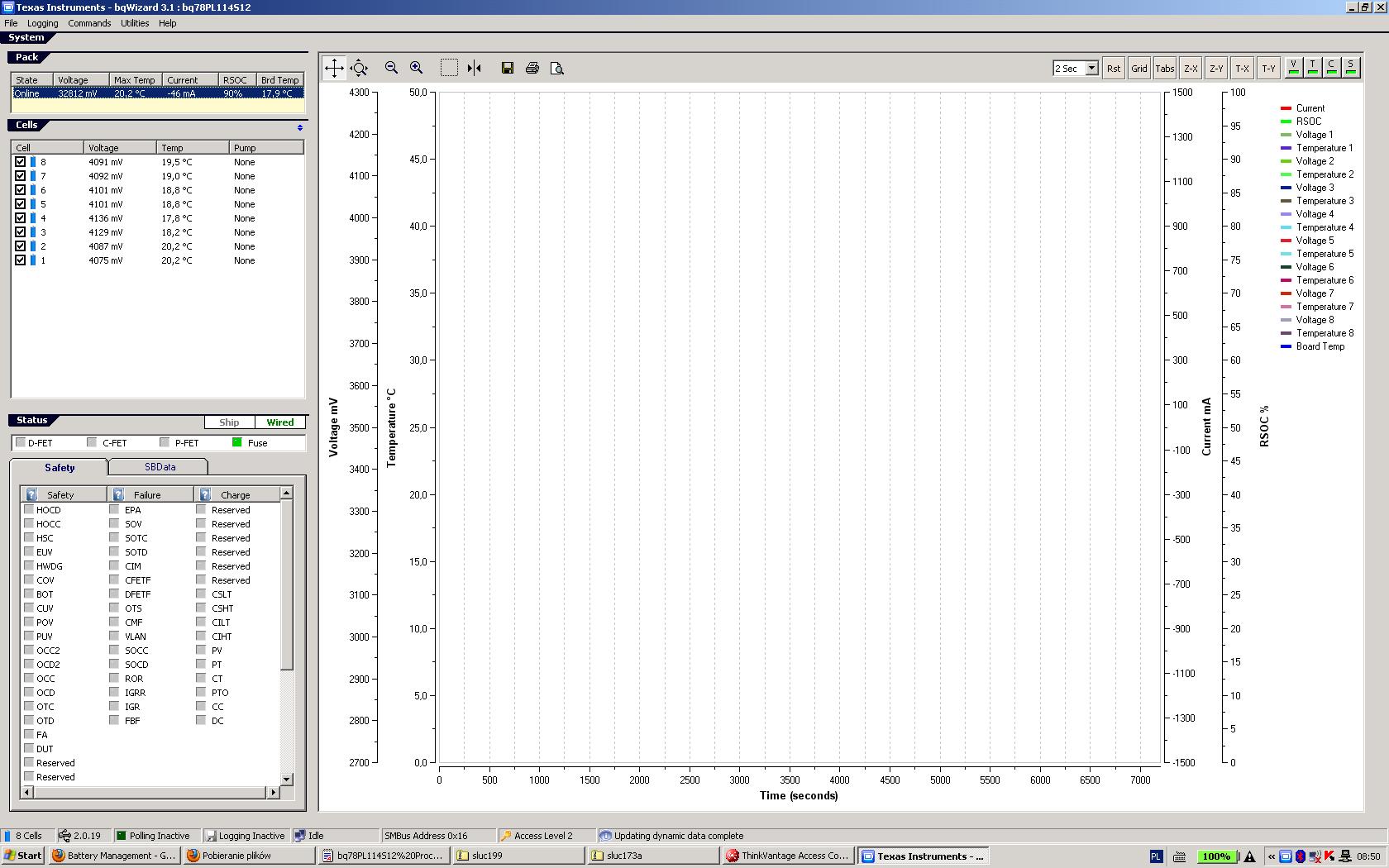
Task: Click the safety list right scroll arrow
Action: click(273, 792)
